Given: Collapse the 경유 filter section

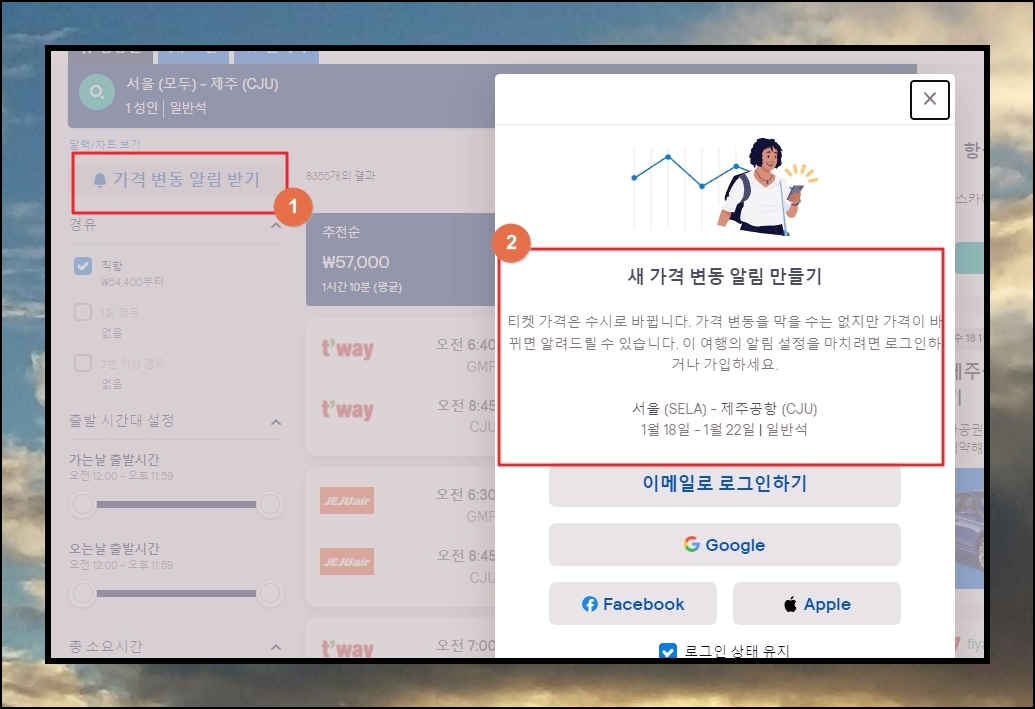Looking at the screenshot, I should point(276,225).
